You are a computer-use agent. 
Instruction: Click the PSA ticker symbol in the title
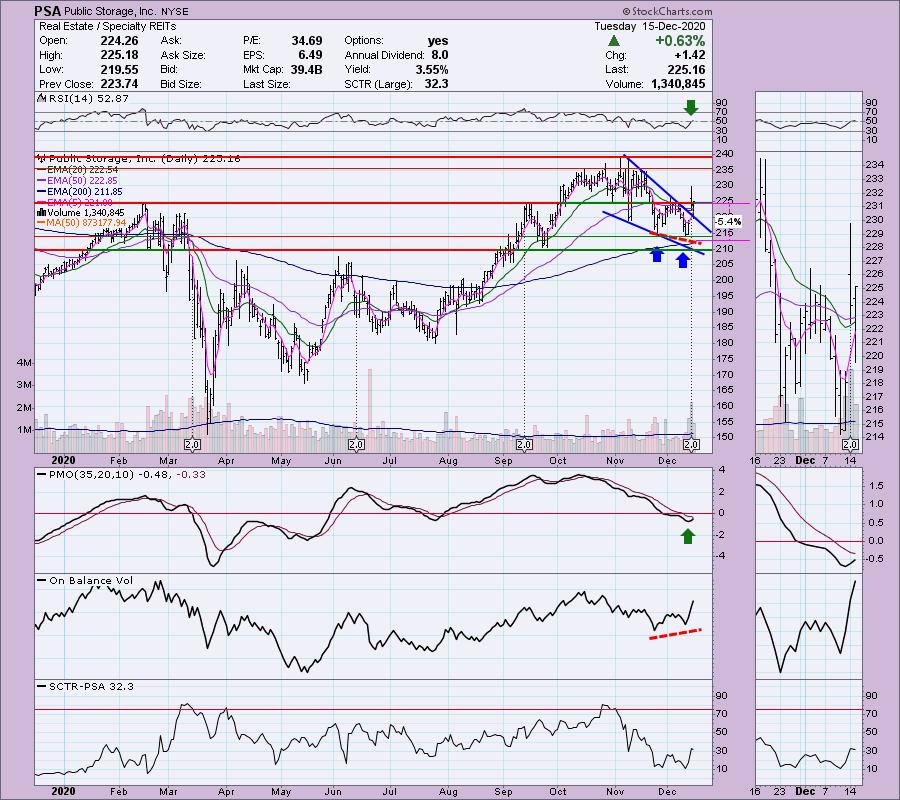point(48,11)
